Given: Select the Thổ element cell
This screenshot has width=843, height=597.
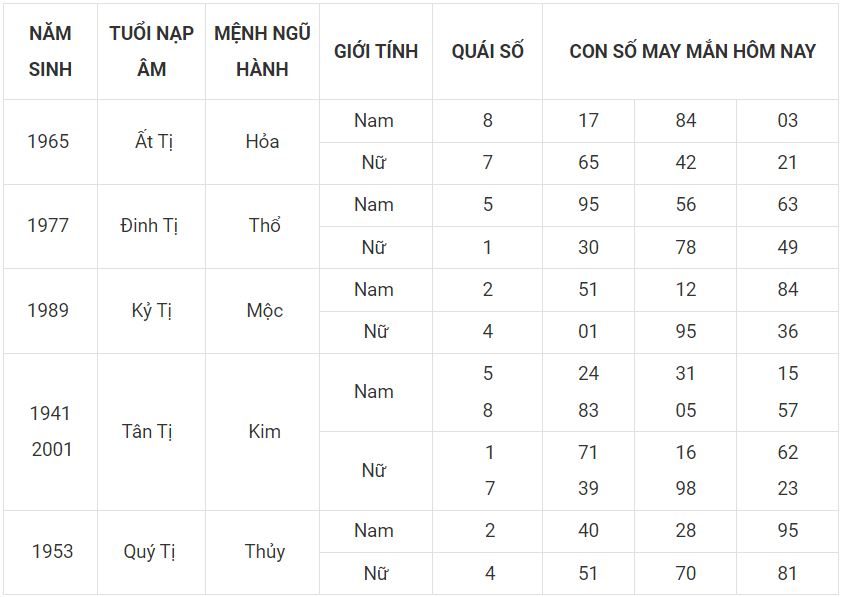Looking at the screenshot, I should tap(262, 226).
